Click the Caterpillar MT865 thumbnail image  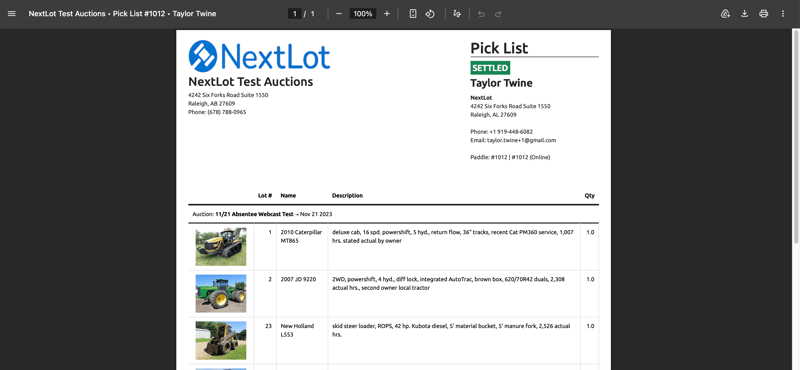[x=221, y=246]
